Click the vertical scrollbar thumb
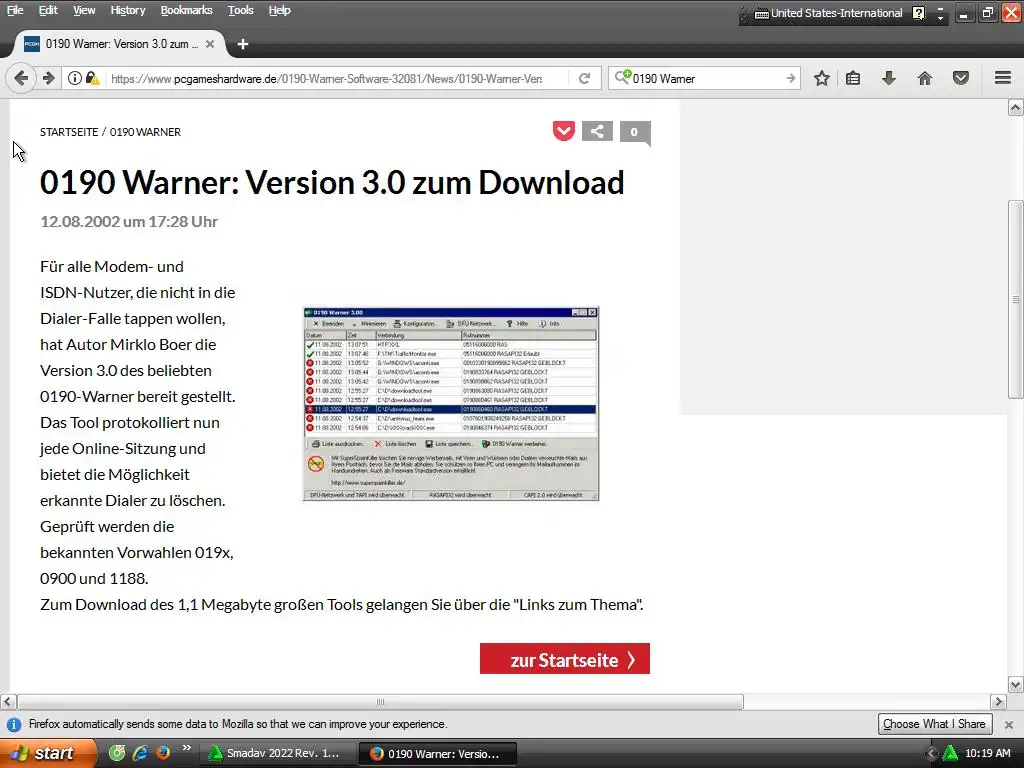1024x768 pixels. [x=1016, y=300]
